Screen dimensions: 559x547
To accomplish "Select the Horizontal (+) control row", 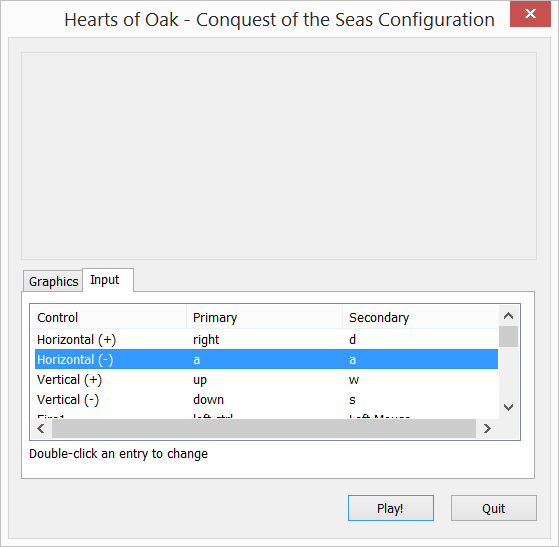I will [266, 339].
